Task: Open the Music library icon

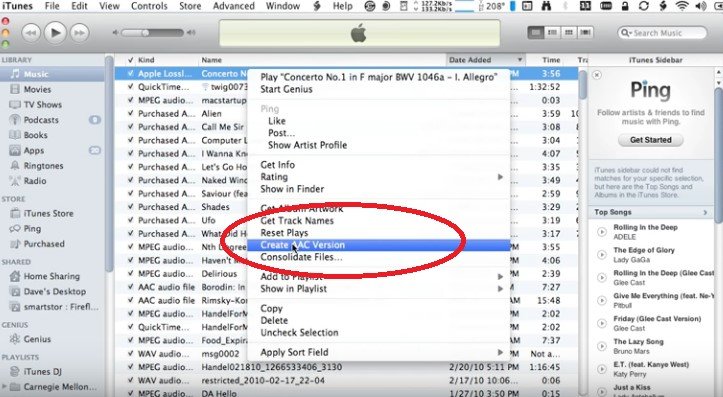Action: click(16, 74)
